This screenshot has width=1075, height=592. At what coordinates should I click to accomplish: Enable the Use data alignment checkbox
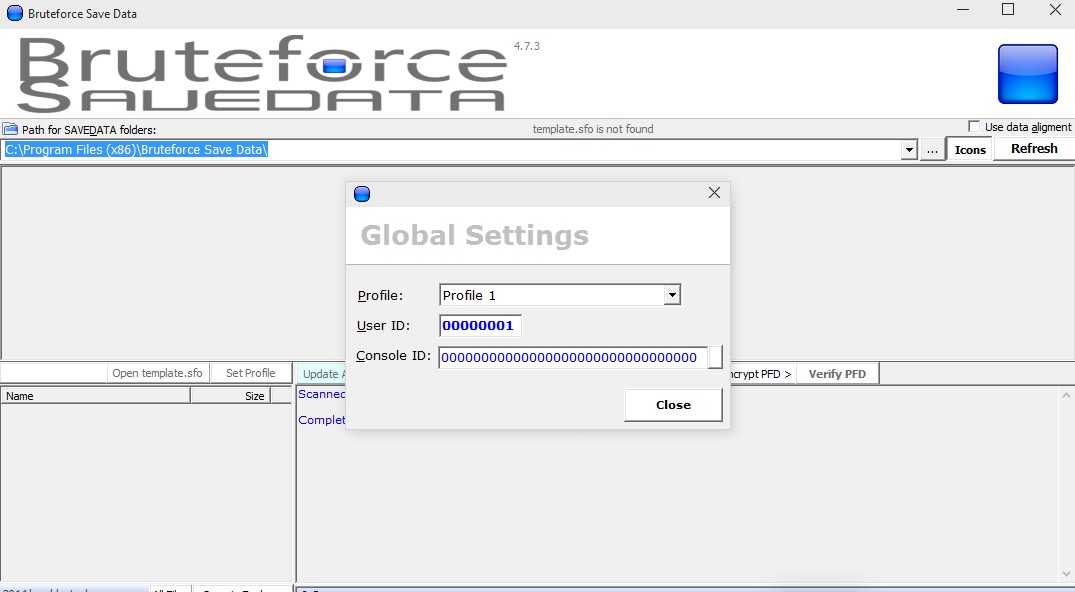pos(974,126)
